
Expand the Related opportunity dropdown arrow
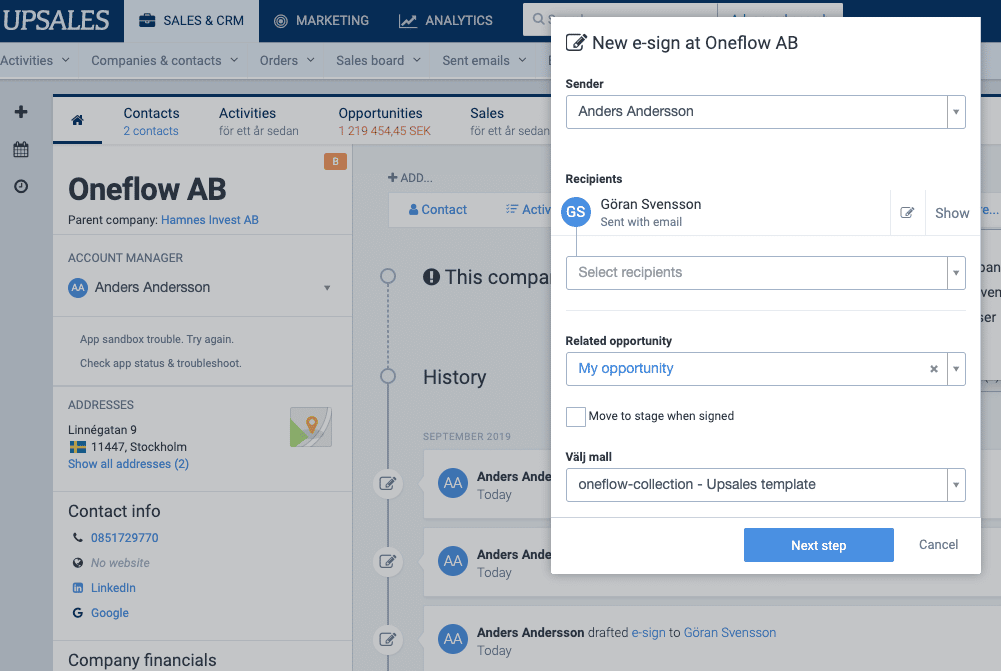pos(956,369)
